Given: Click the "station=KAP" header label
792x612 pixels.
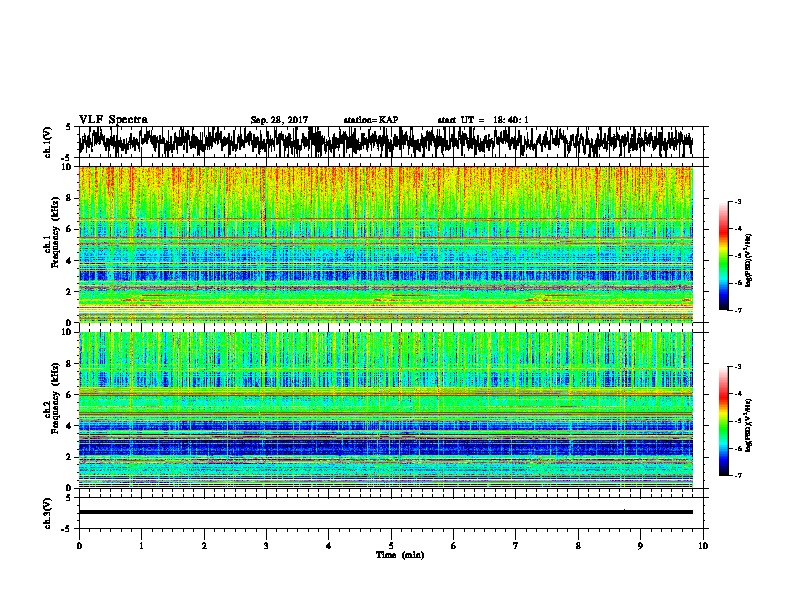Looking at the screenshot, I should click(x=371, y=120).
